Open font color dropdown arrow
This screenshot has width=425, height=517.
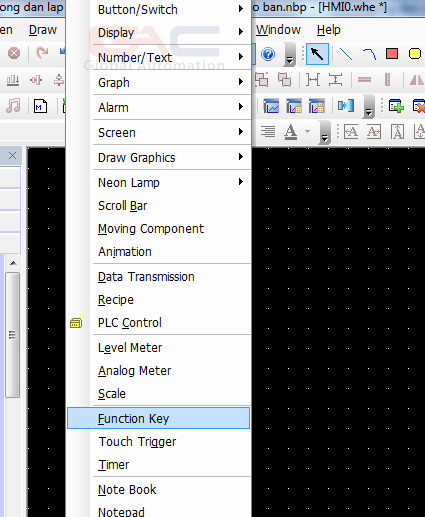pyautogui.click(x=307, y=132)
